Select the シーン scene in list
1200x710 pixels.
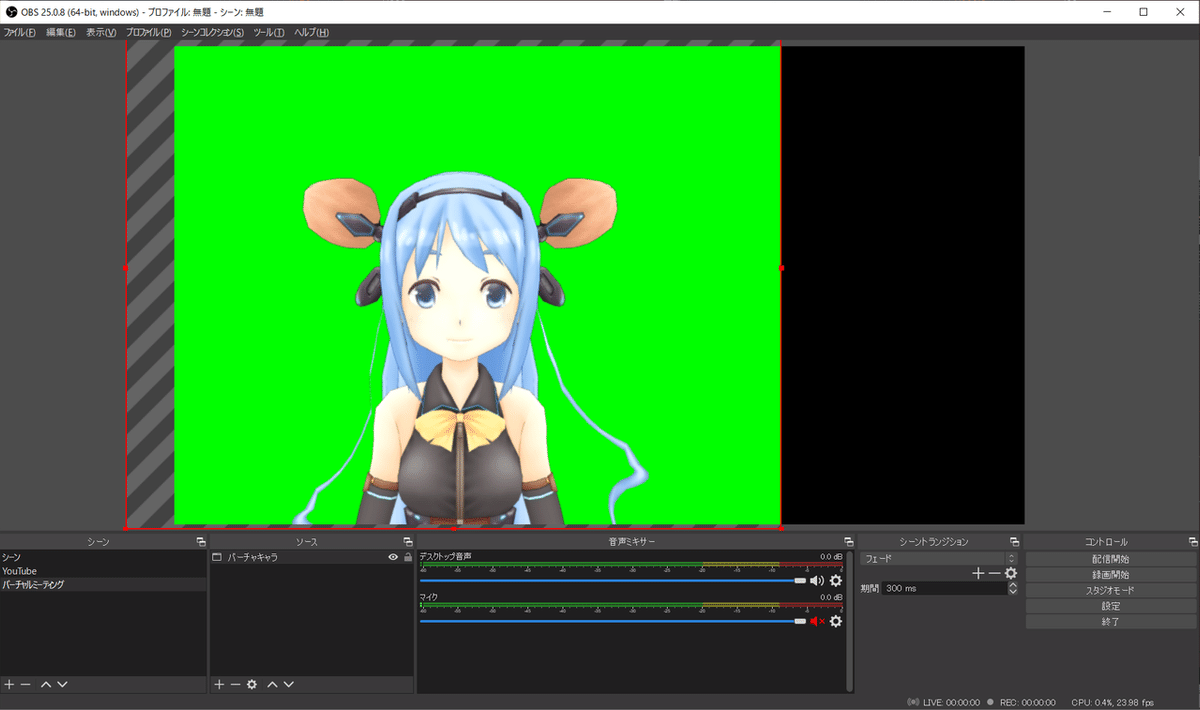click(104, 557)
